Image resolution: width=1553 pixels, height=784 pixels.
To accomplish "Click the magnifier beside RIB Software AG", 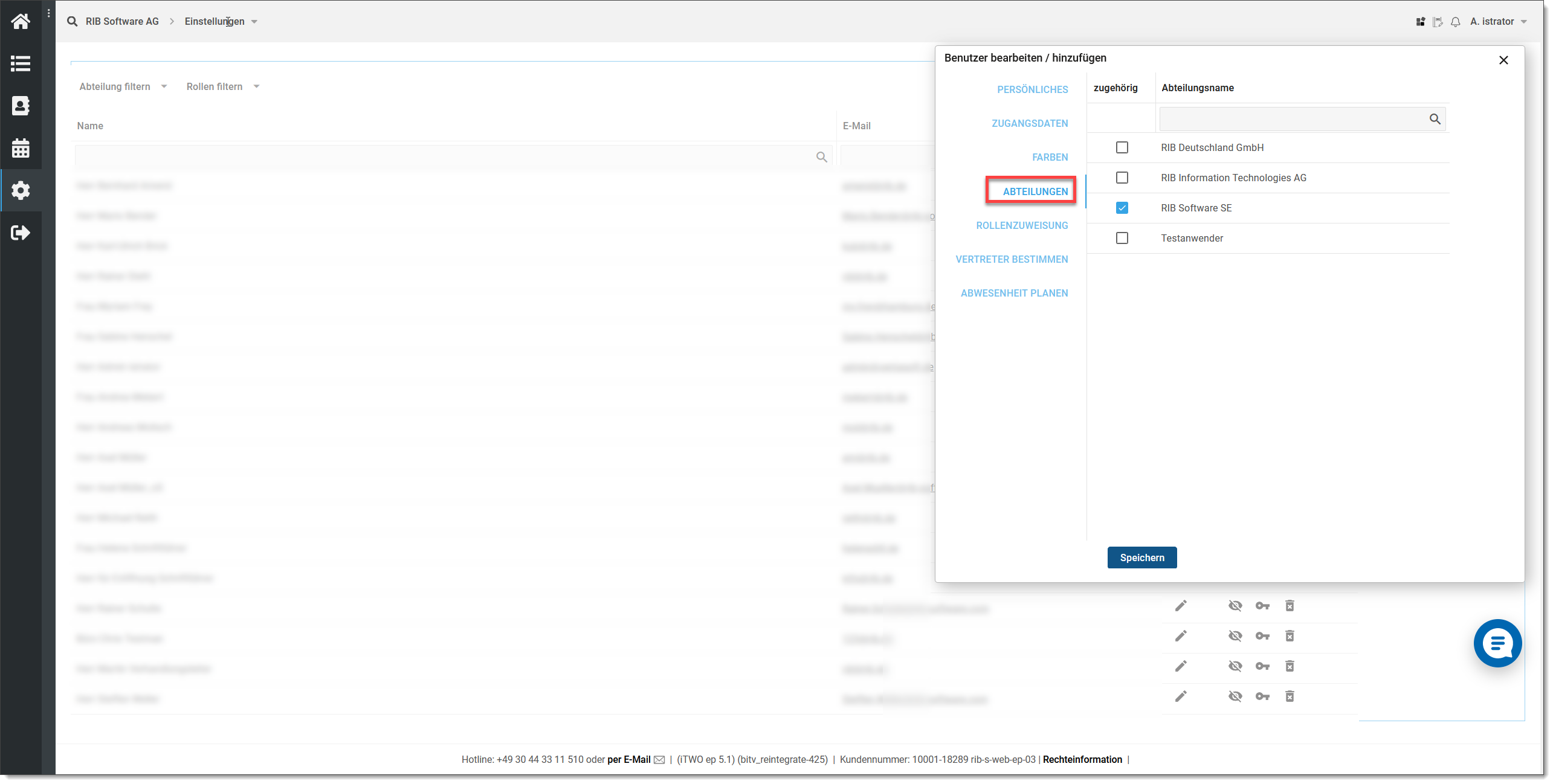I will [73, 21].
